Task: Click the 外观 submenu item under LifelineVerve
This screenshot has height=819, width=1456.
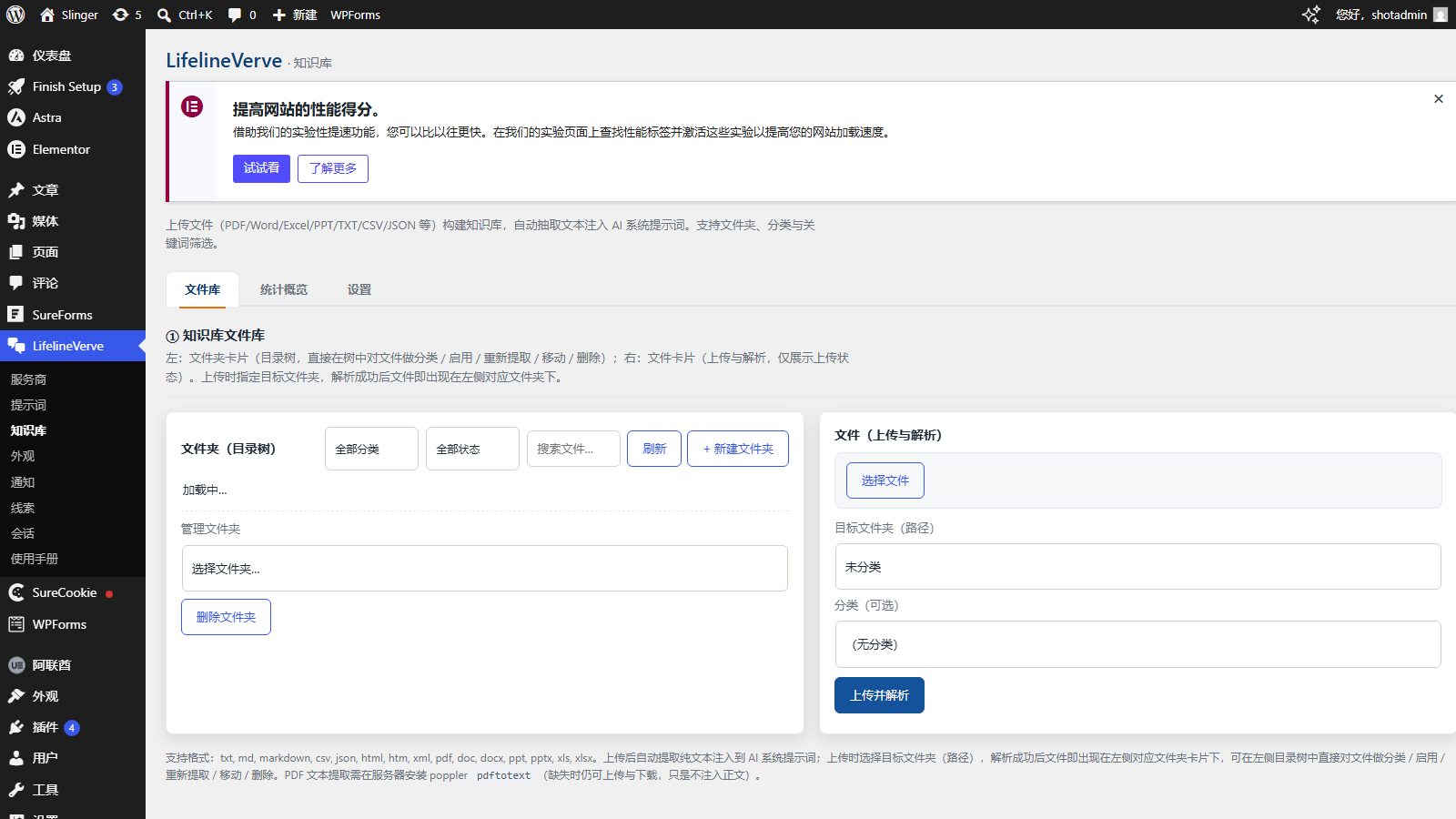Action: tap(23, 456)
